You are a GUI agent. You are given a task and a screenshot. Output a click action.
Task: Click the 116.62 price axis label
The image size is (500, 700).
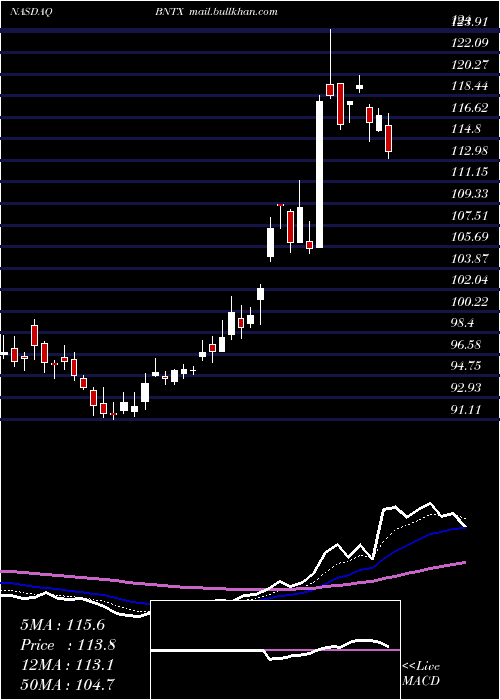click(x=469, y=108)
